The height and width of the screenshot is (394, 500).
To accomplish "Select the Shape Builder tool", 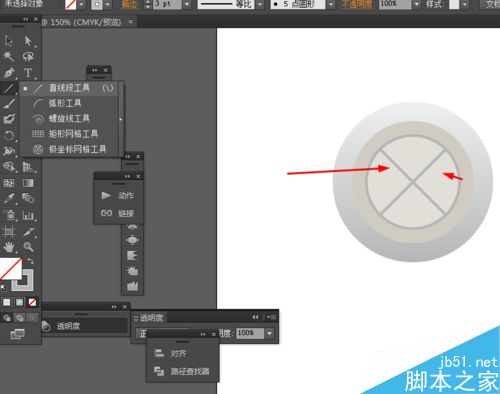I will tap(9, 167).
